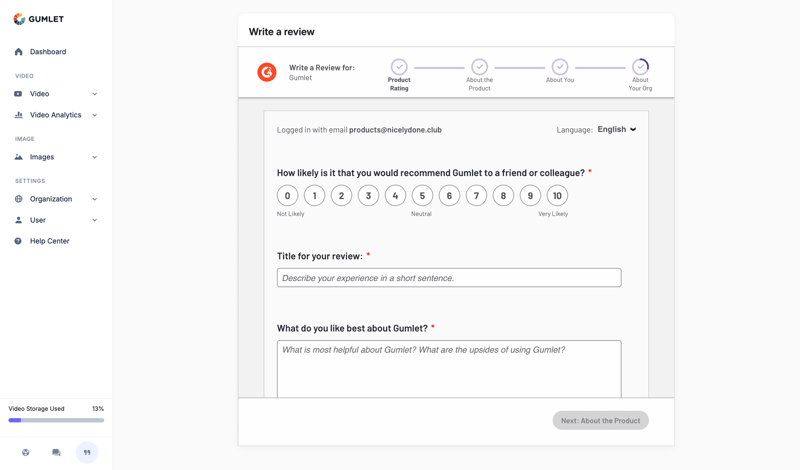The height and width of the screenshot is (470, 800).
Task: Click the Video camera icon
Action: (x=18, y=94)
